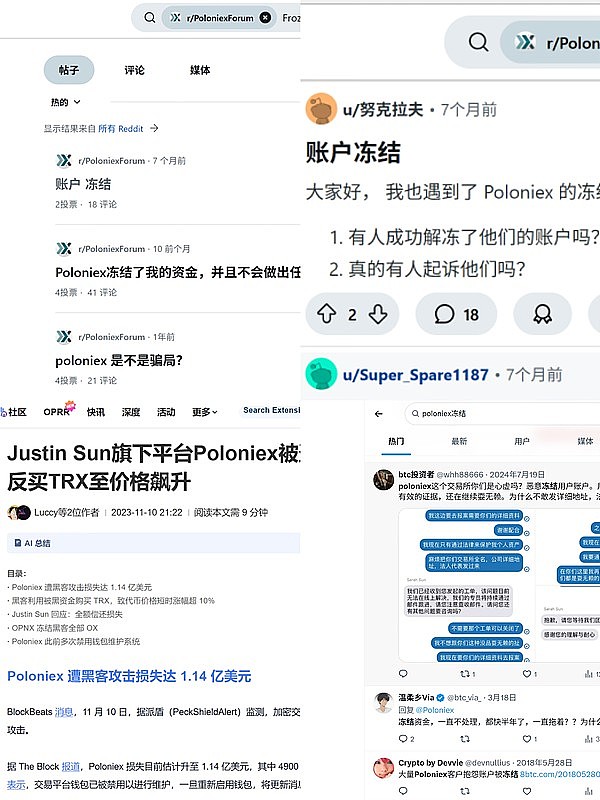Click the large search magnifier in right panel
The height and width of the screenshot is (800, 600).
[x=478, y=42]
